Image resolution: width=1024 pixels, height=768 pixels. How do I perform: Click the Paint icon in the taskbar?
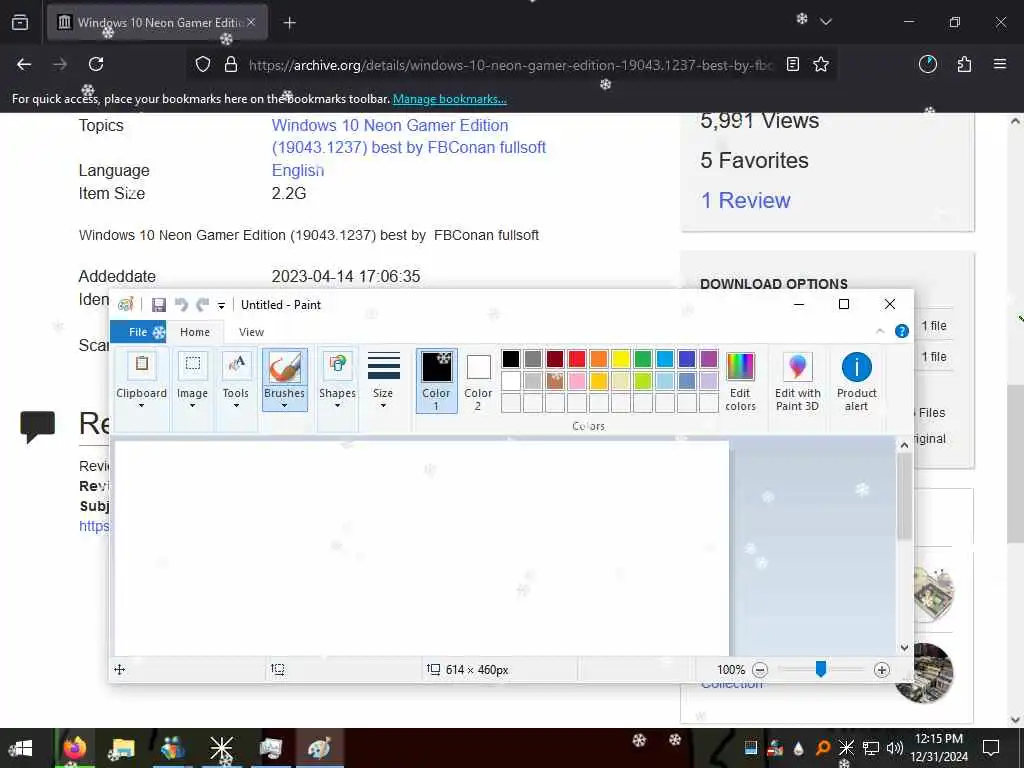(x=319, y=748)
